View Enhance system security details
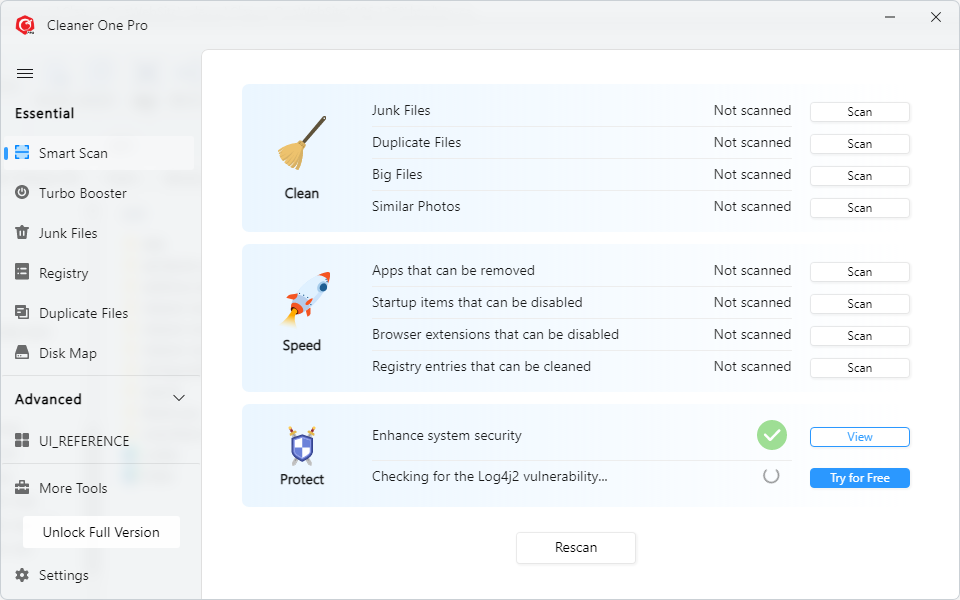The width and height of the screenshot is (960, 600). [859, 437]
